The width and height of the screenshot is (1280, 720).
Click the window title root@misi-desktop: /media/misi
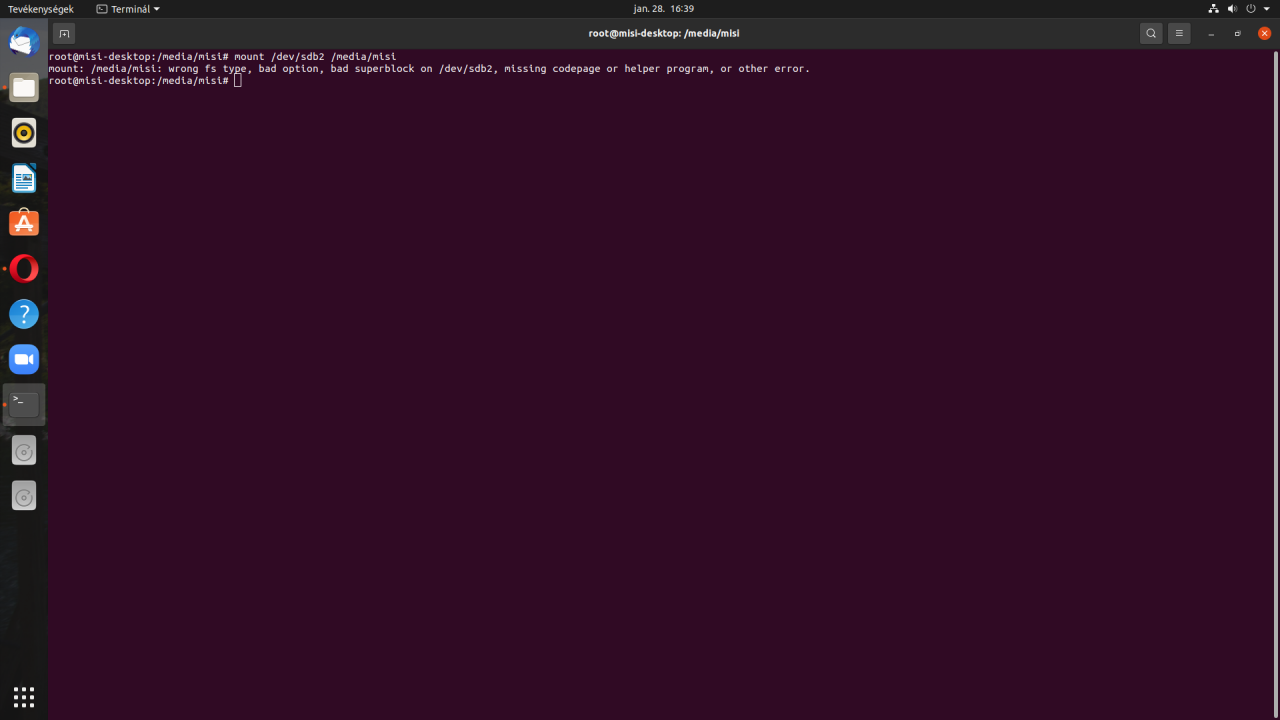coord(664,33)
